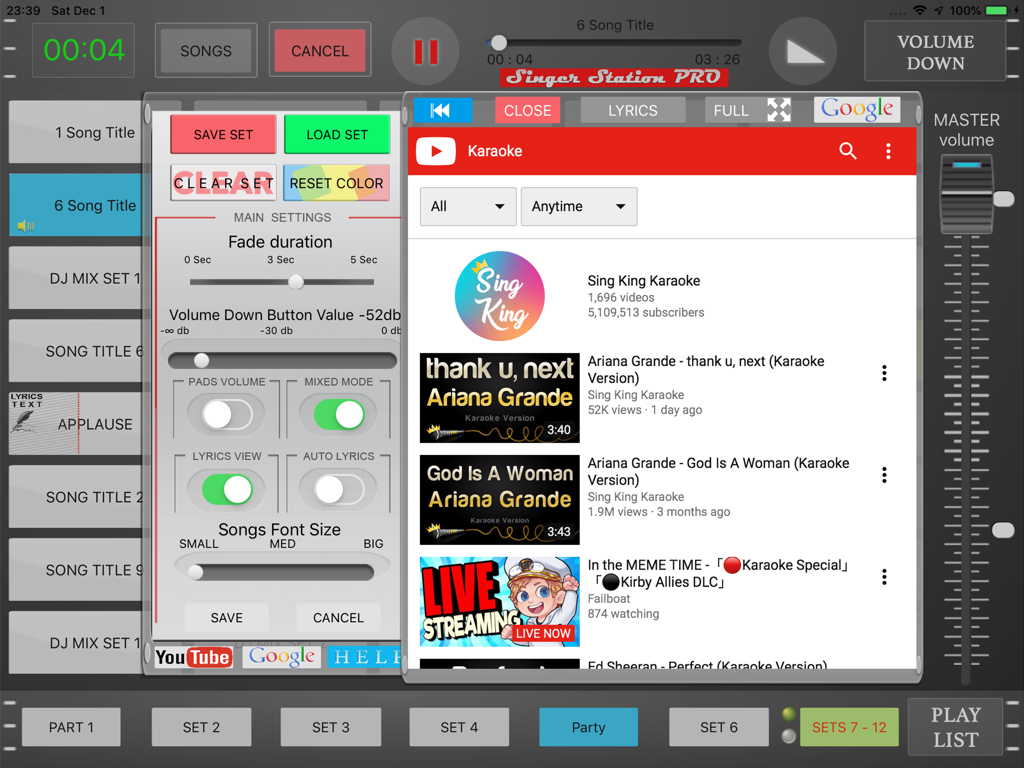Open the All filter dropdown
Image resolution: width=1024 pixels, height=768 pixels.
click(467, 206)
